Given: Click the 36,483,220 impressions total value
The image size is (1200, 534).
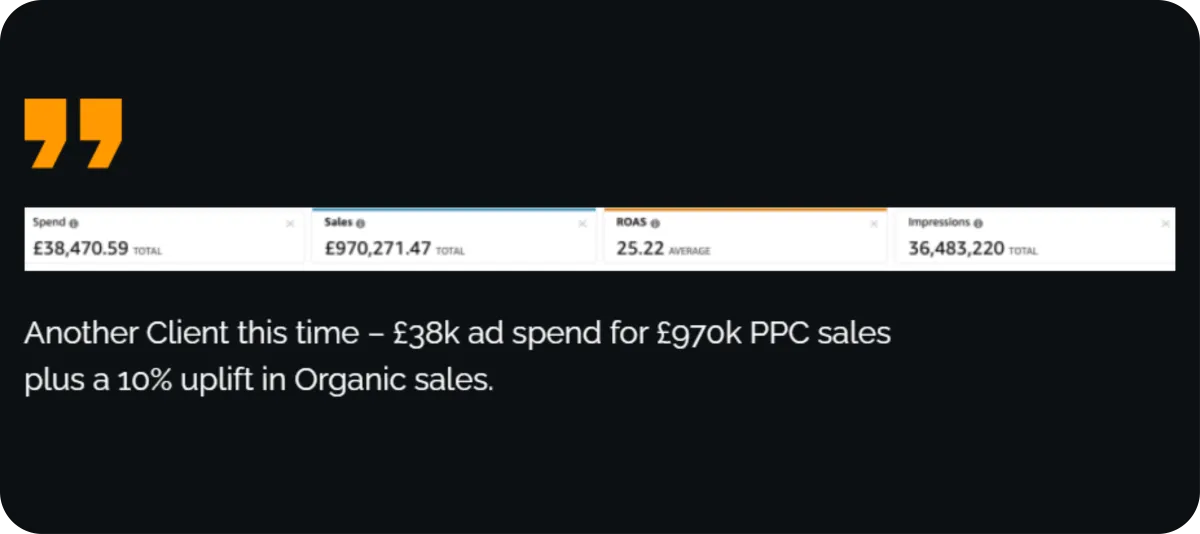Looking at the screenshot, I should (956, 249).
